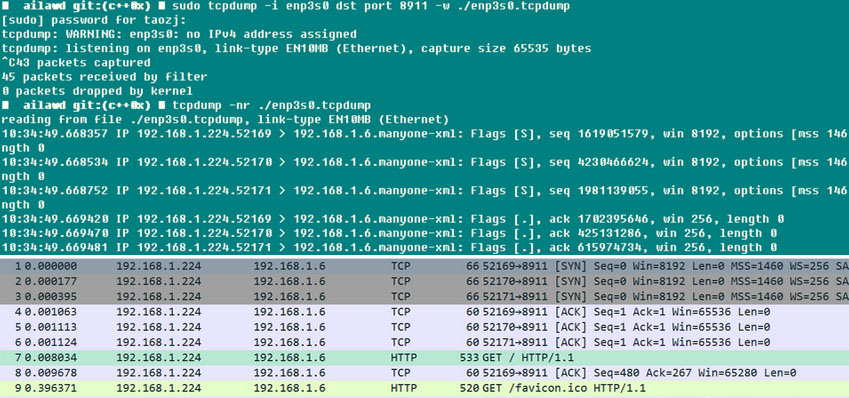Viewport: 849px width, 398px height.
Task: Click length value 520 in packet 9
Action: point(469,388)
